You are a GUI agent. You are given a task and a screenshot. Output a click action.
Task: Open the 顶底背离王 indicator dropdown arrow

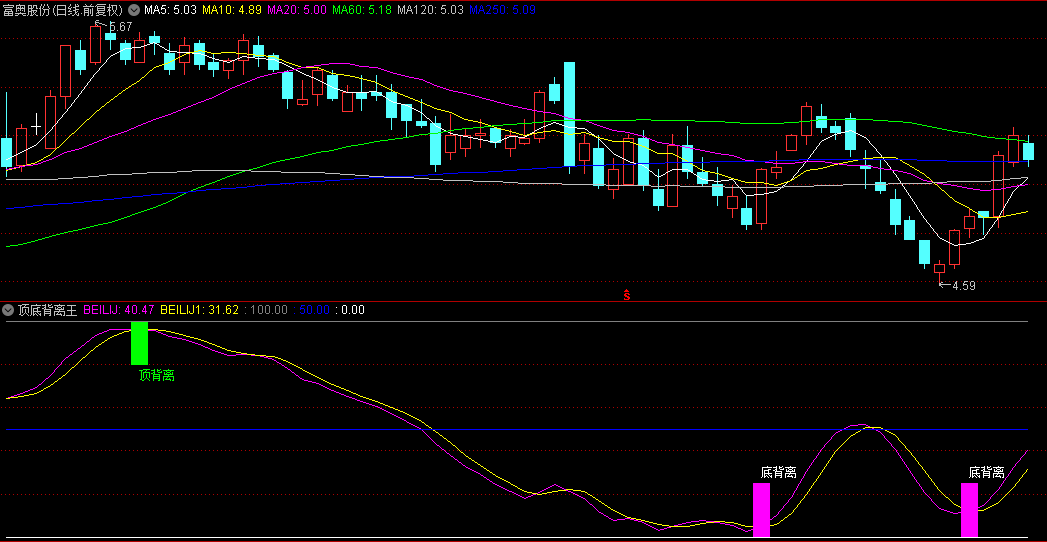point(8,310)
